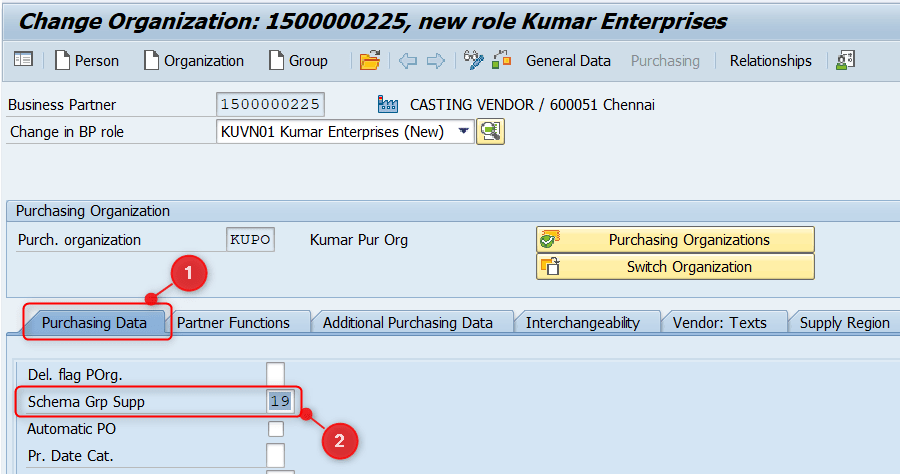Enable the Automatic PO checkbox
This screenshot has width=900, height=474.
276,429
